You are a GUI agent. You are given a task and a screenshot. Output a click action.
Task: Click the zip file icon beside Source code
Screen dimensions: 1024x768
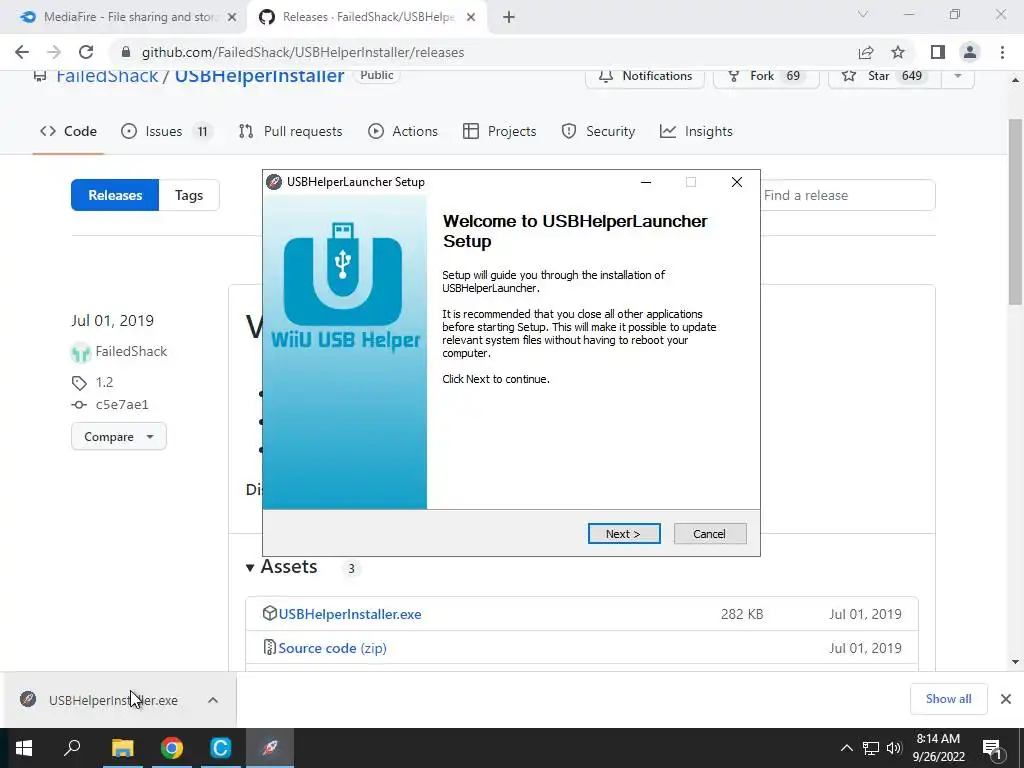269,647
